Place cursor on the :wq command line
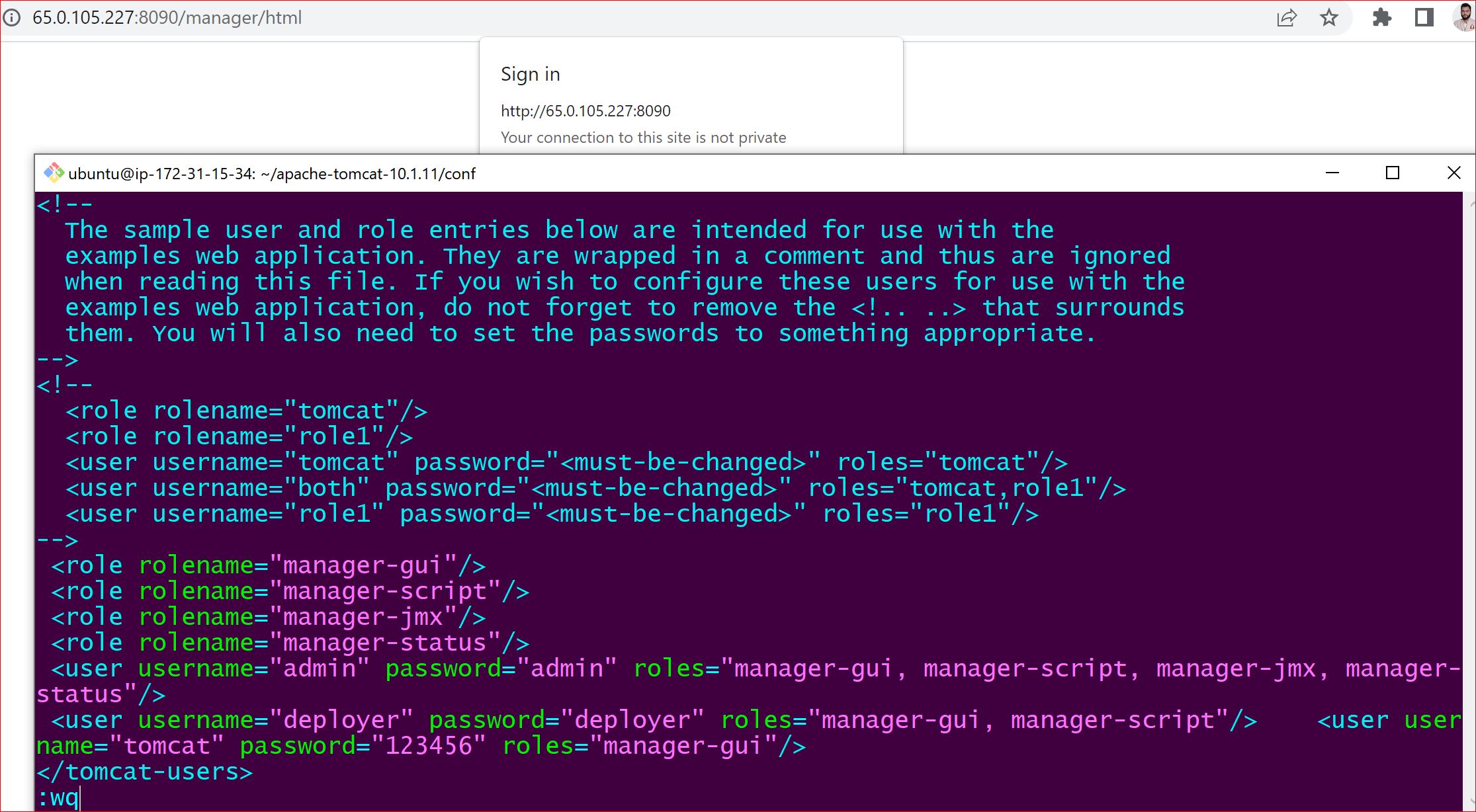The image size is (1476, 812). 60,797
